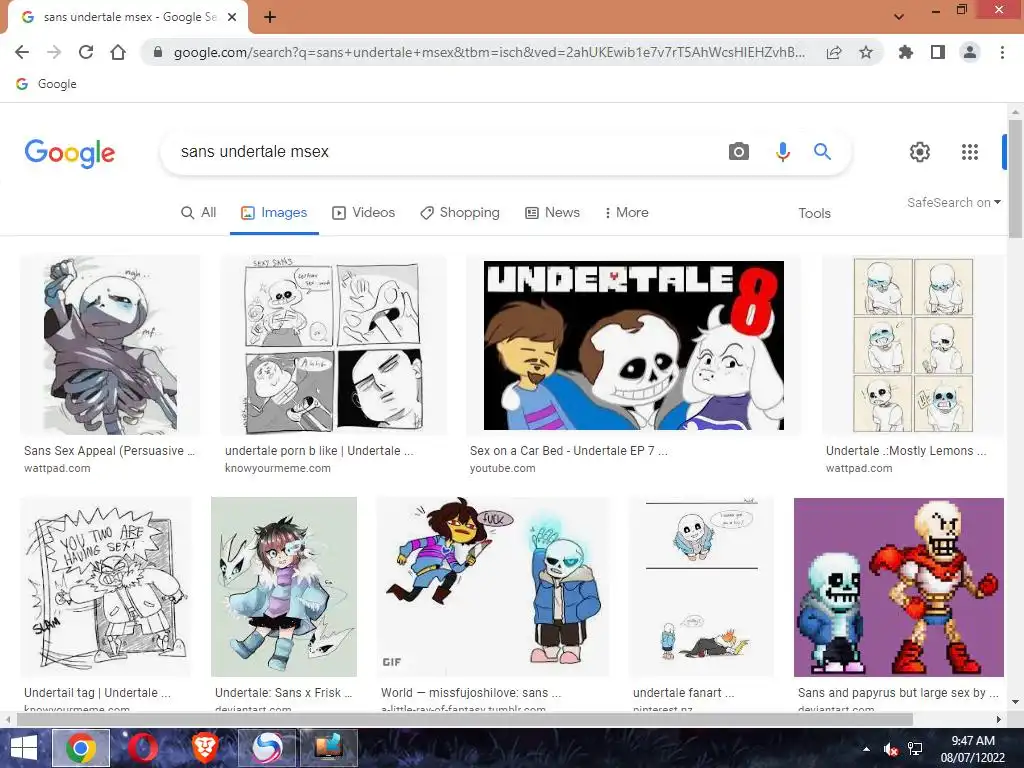Screen dimensions: 1024x768
Task: Open the rightmost pinned taskbar app
Action: 328,748
